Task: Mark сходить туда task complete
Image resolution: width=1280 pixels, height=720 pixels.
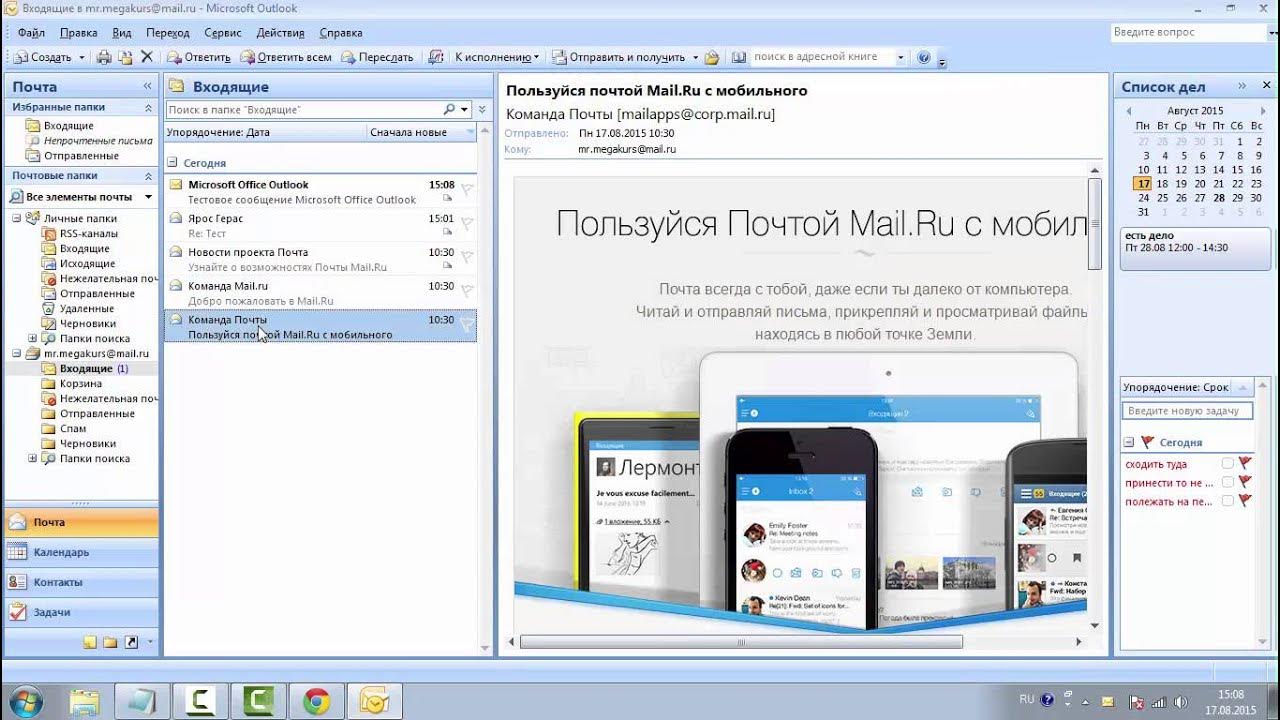Action: [x=1227, y=464]
